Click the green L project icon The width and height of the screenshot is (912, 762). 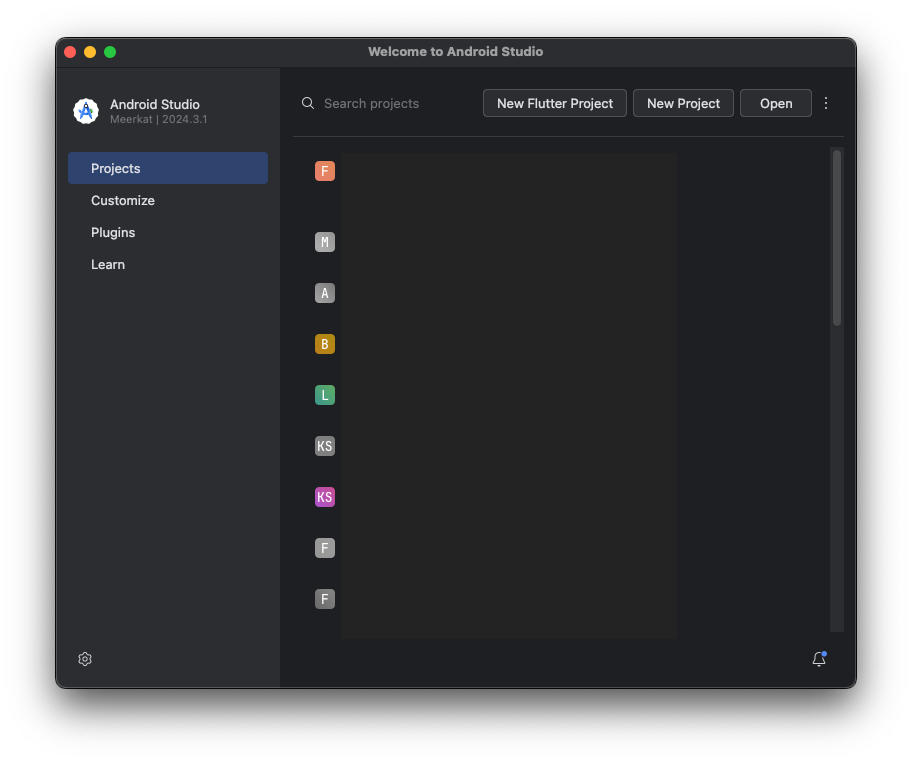325,395
